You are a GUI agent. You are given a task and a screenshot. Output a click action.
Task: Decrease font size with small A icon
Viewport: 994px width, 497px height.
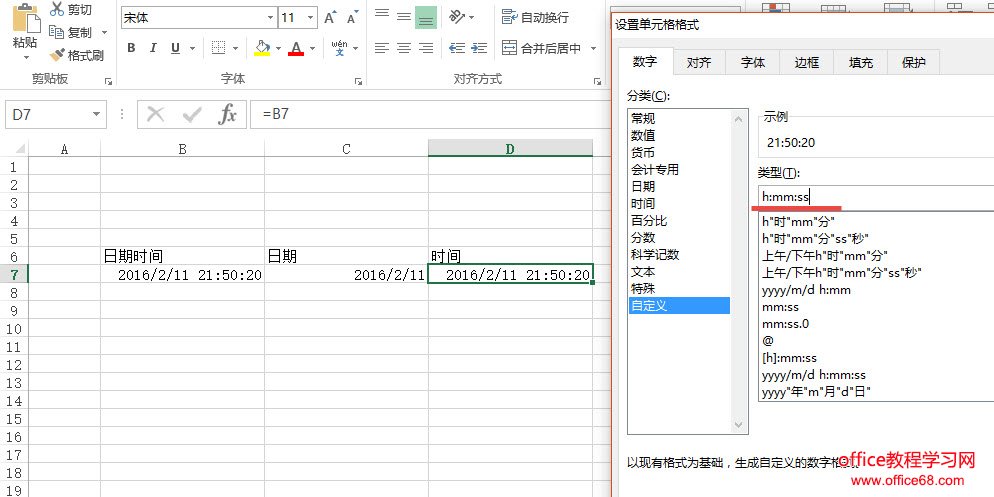[352, 18]
